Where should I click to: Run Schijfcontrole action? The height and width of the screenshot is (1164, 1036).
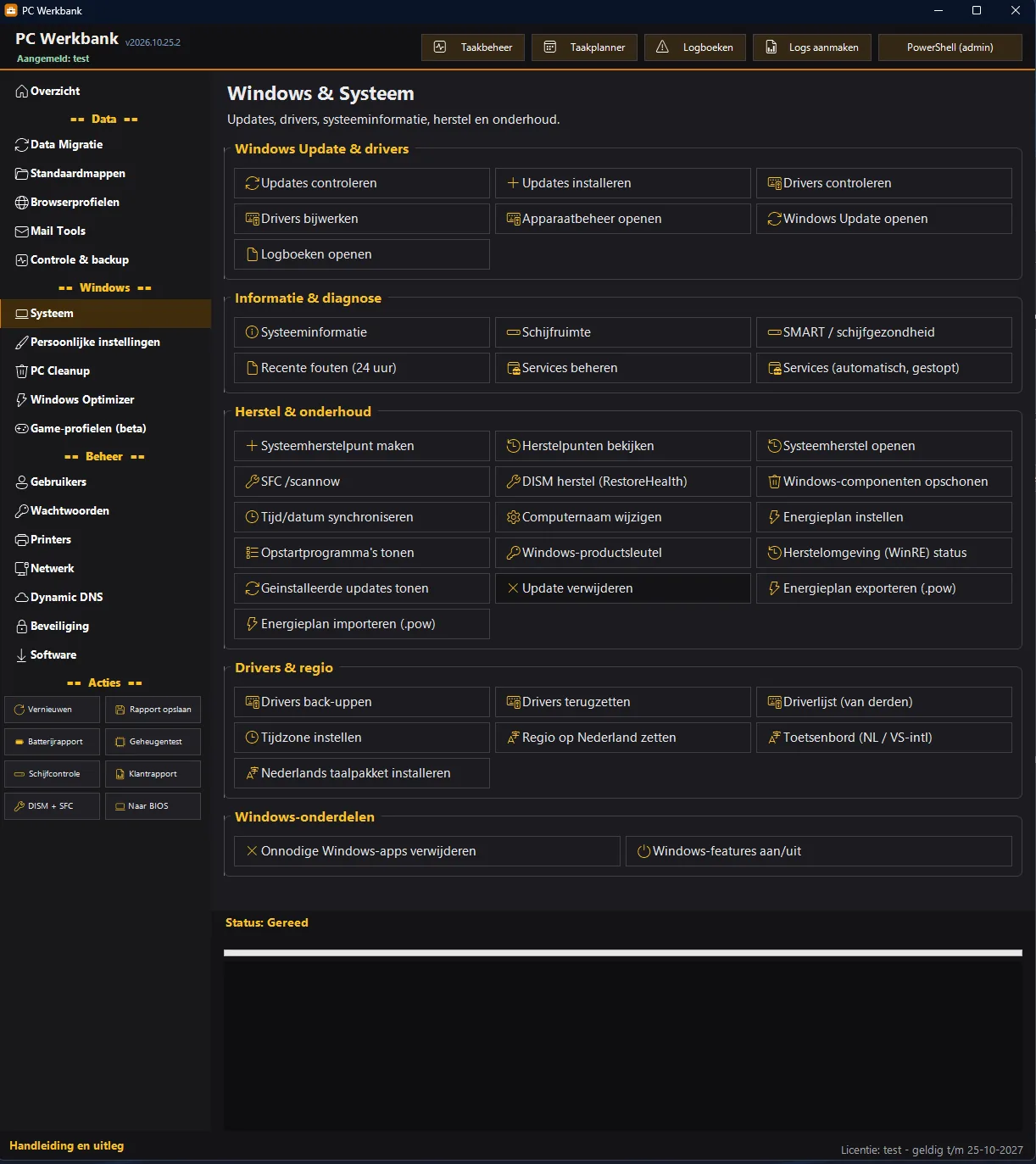pyautogui.click(x=52, y=774)
